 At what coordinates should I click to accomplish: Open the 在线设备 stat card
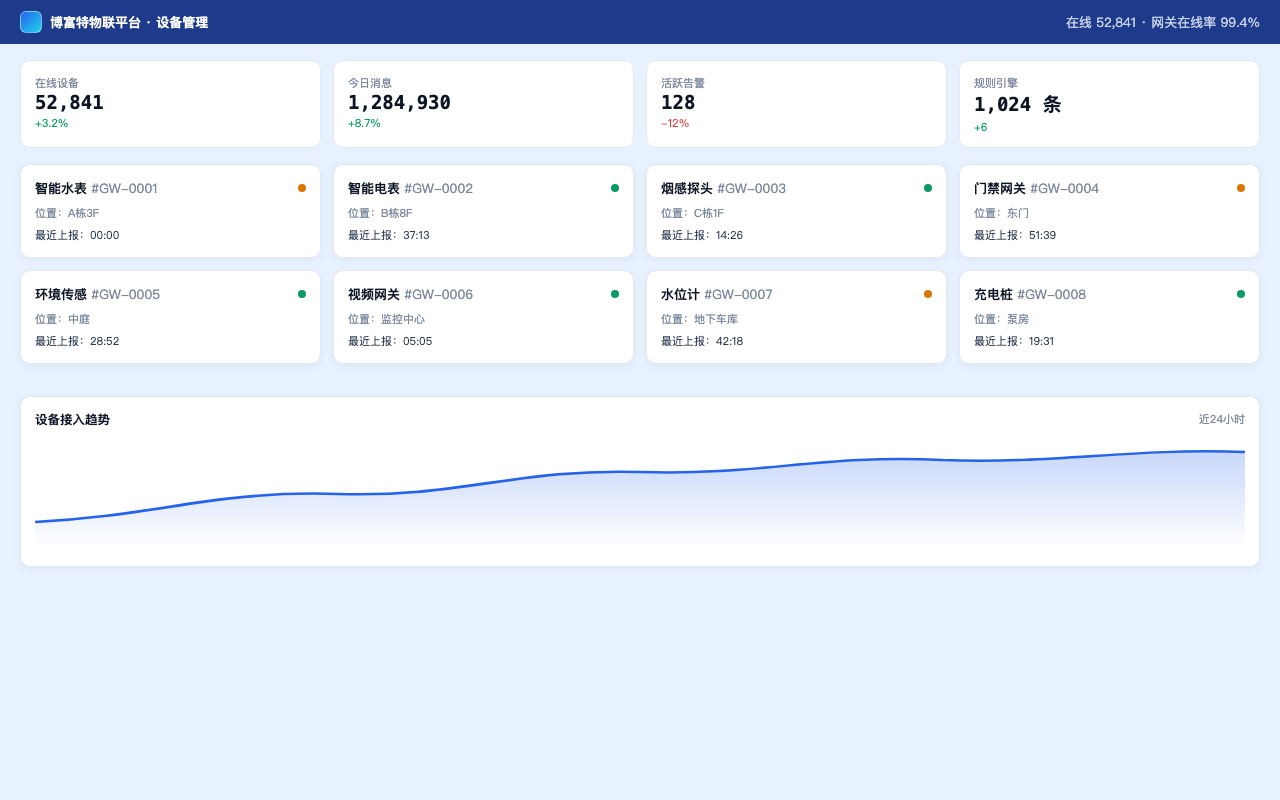click(170, 104)
